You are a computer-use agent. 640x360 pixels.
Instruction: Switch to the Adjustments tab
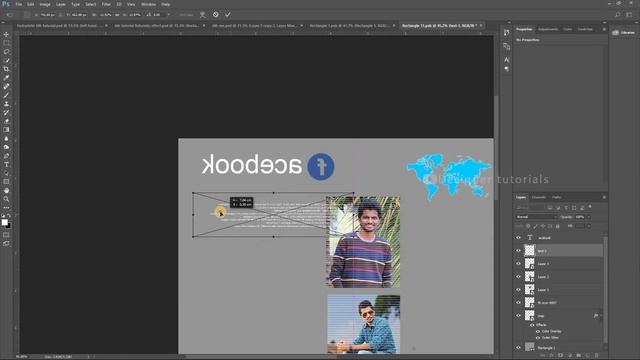pos(547,29)
